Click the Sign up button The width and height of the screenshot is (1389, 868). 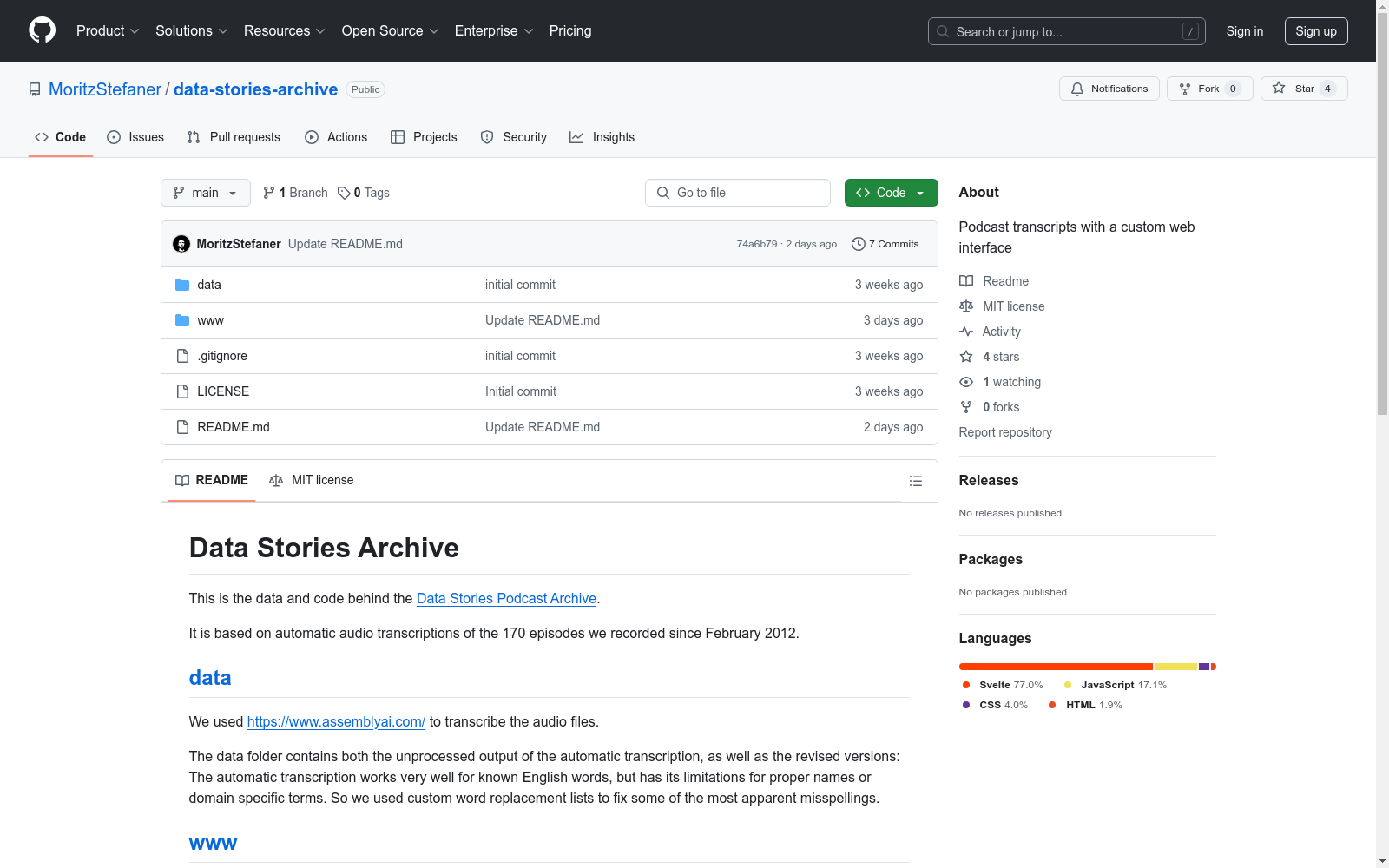[x=1316, y=31]
